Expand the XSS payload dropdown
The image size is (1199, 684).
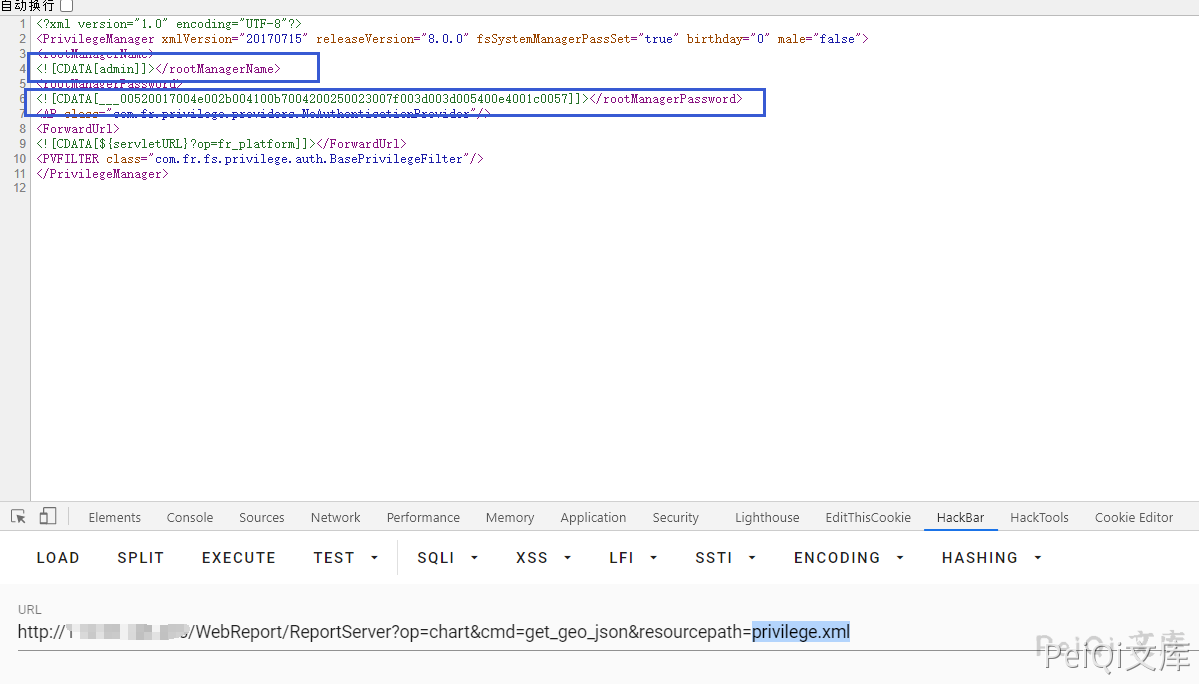point(543,558)
